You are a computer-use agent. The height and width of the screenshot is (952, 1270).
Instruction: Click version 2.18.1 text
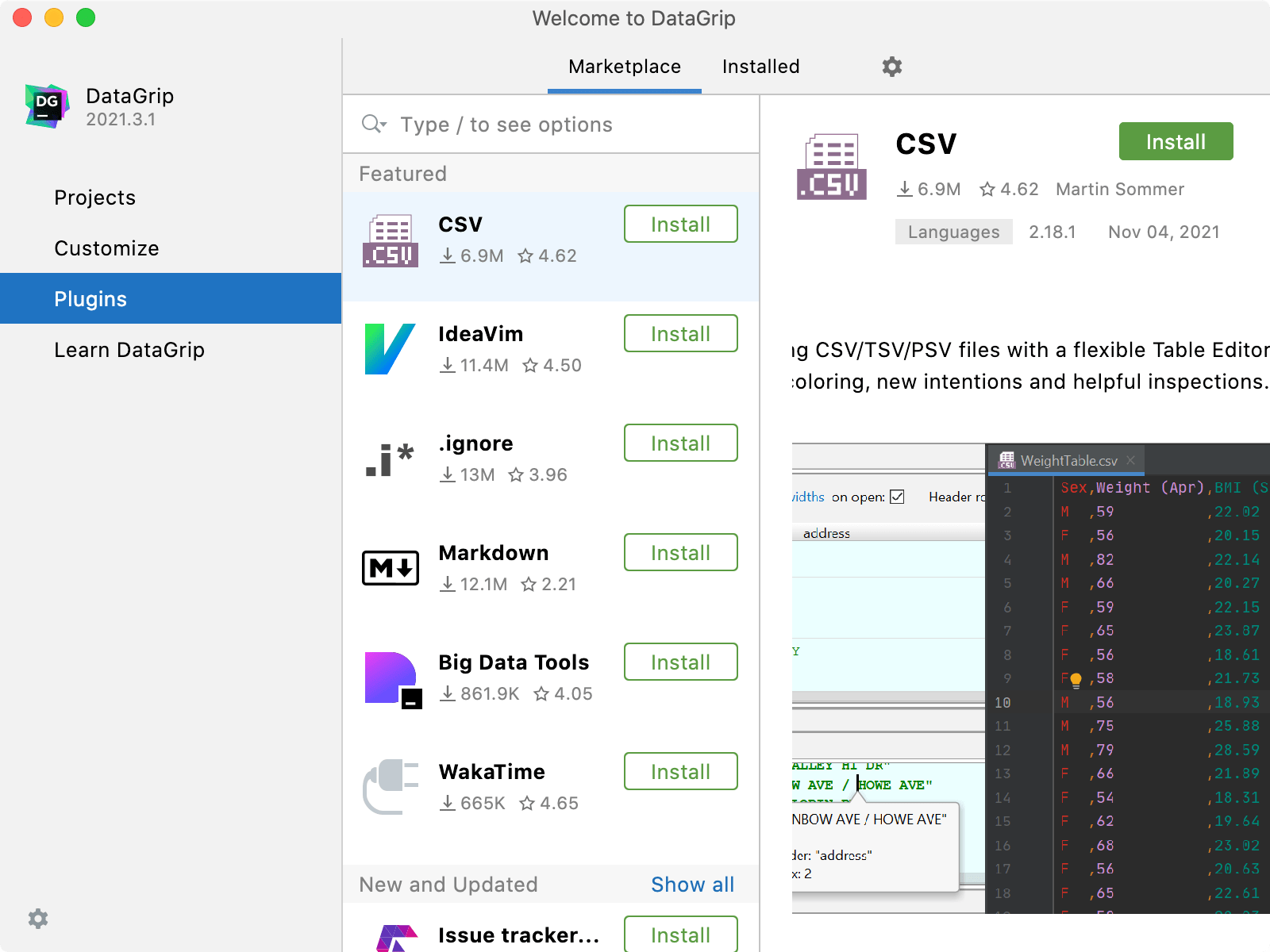coord(1053,232)
